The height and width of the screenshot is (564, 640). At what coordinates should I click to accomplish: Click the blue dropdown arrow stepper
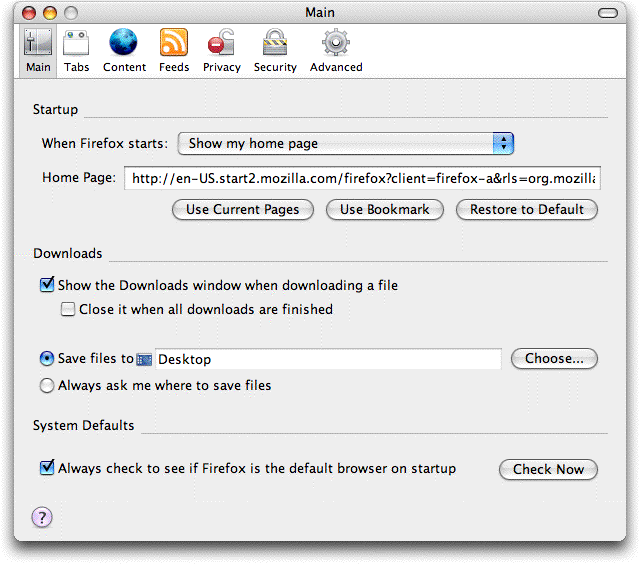[x=503, y=143]
